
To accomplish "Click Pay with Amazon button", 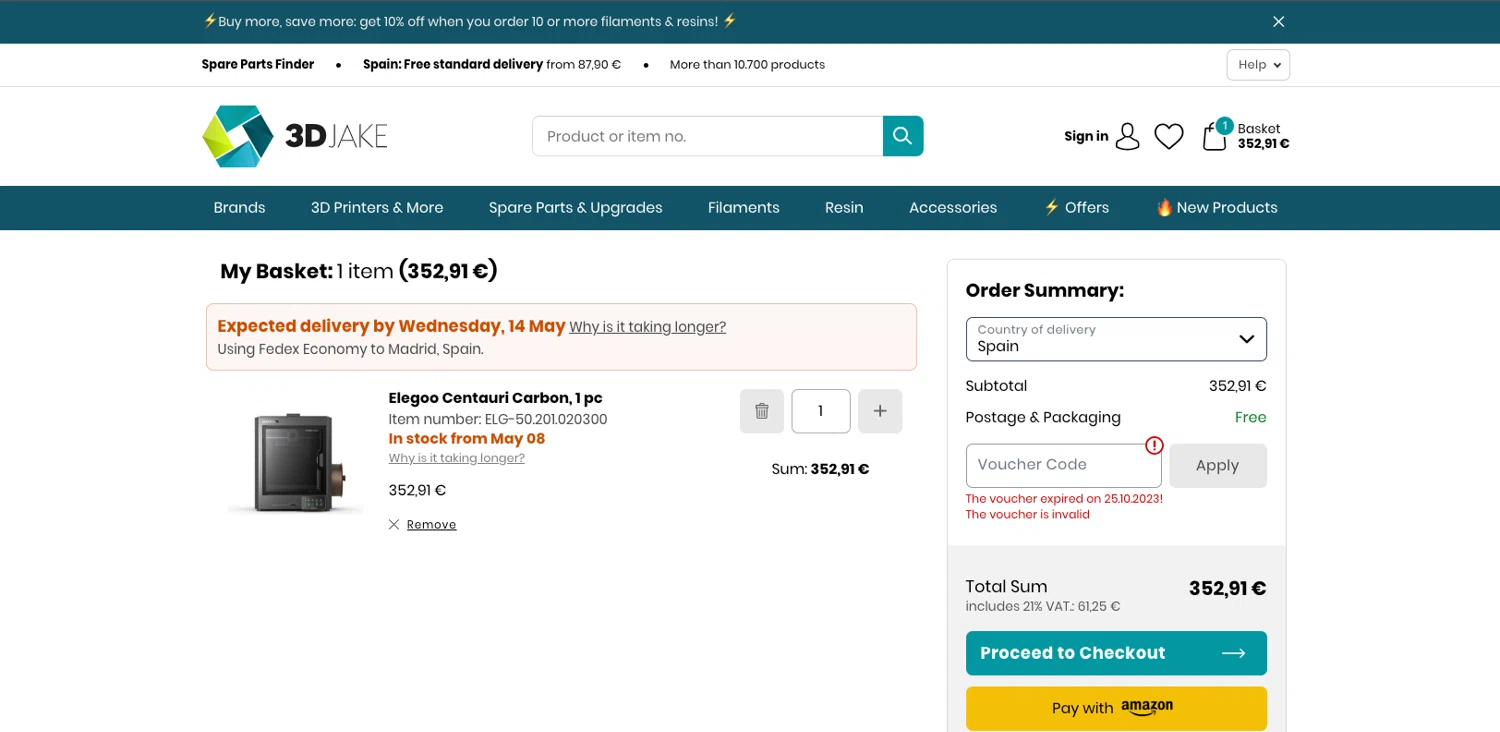I will click(1116, 708).
